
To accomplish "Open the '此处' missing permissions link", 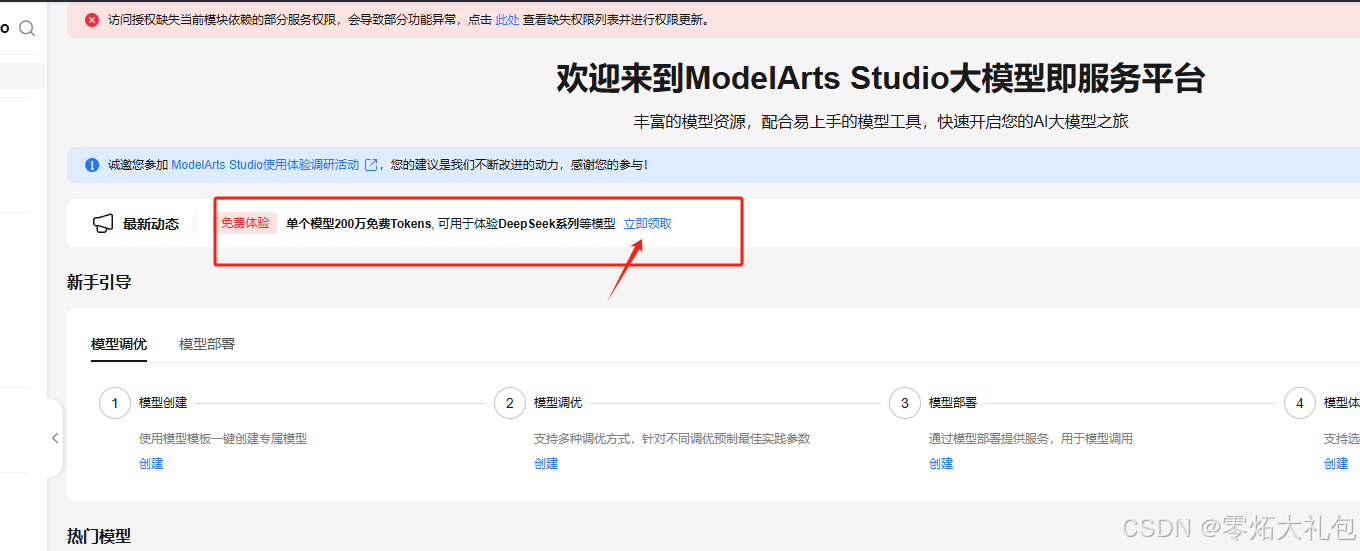I will (x=507, y=19).
